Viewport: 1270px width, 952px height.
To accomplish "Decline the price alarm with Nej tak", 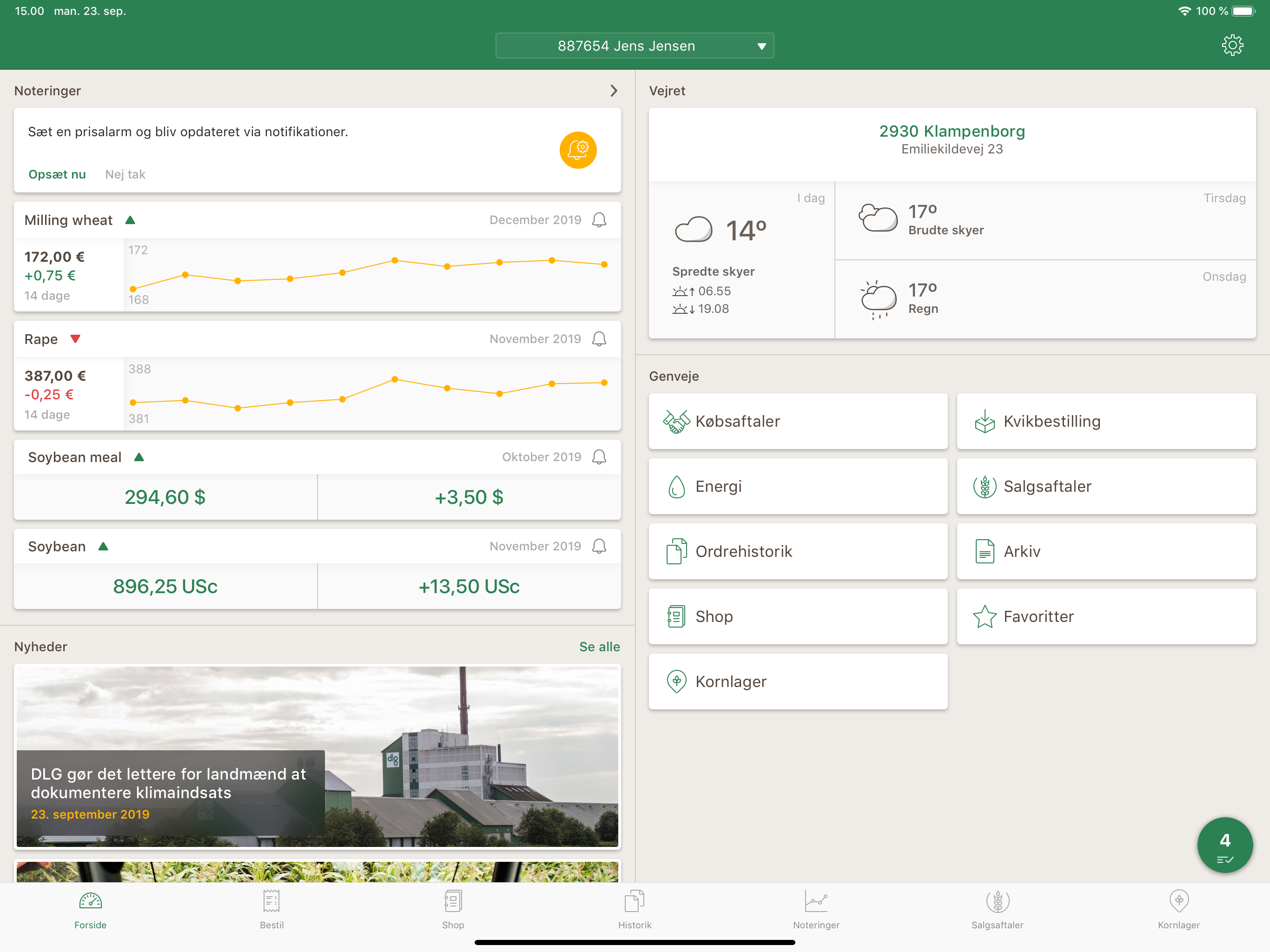I will [x=125, y=175].
